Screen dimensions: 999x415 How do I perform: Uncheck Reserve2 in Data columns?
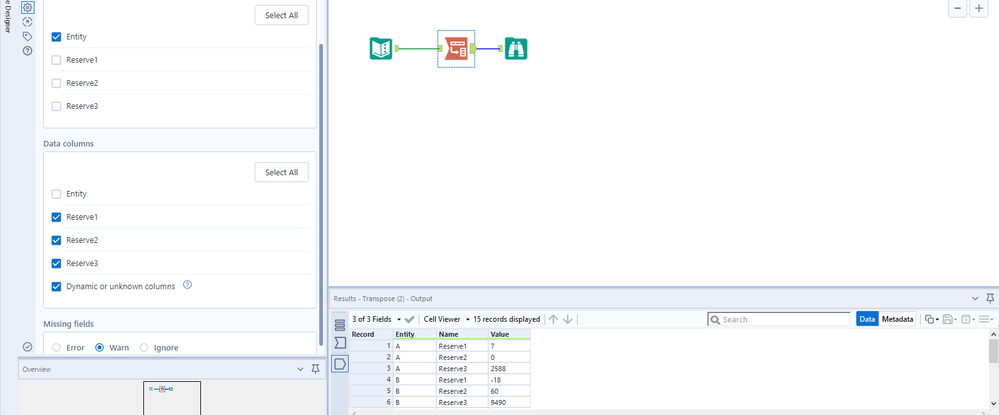(x=56, y=240)
